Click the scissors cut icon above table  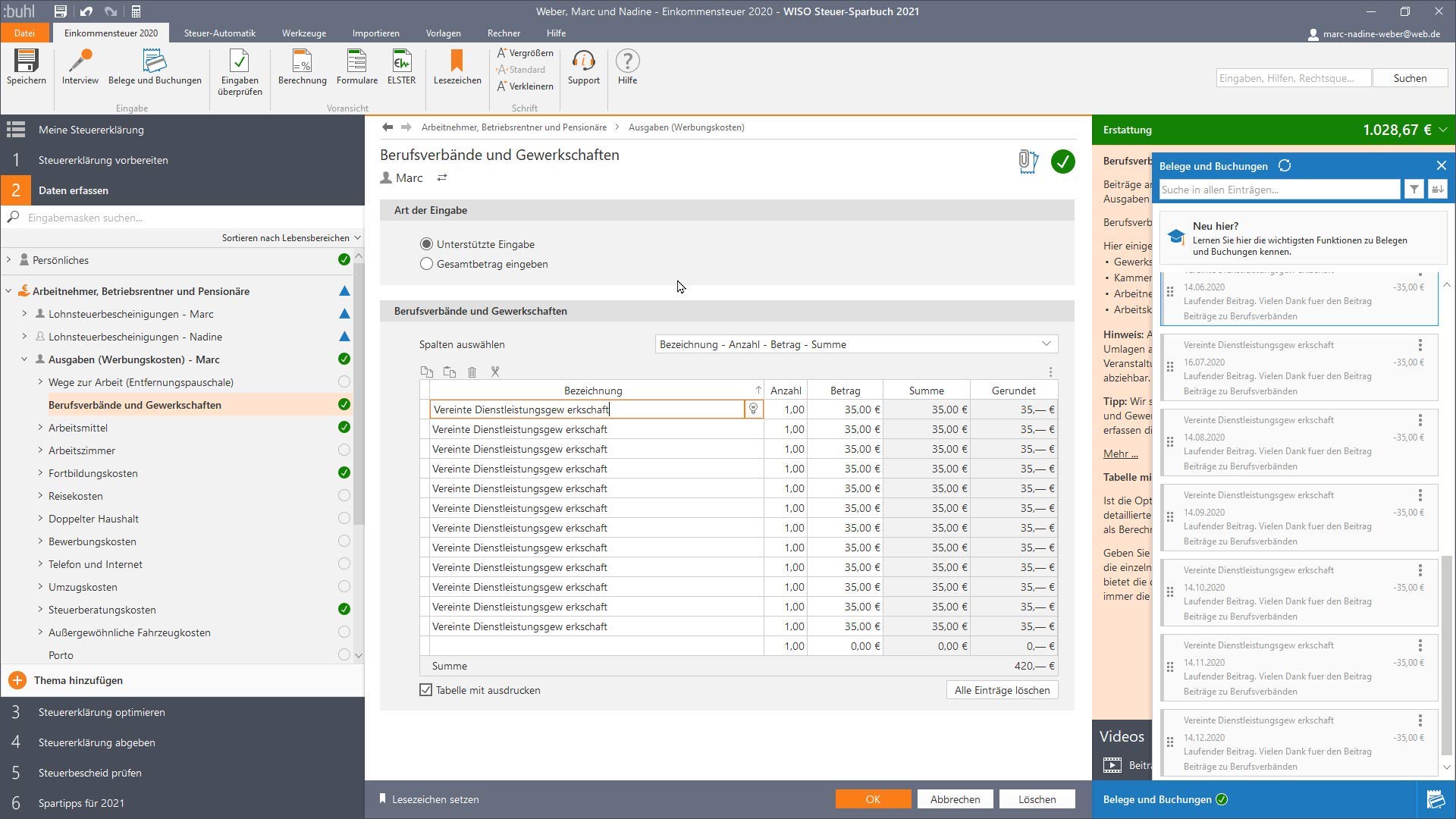(495, 372)
